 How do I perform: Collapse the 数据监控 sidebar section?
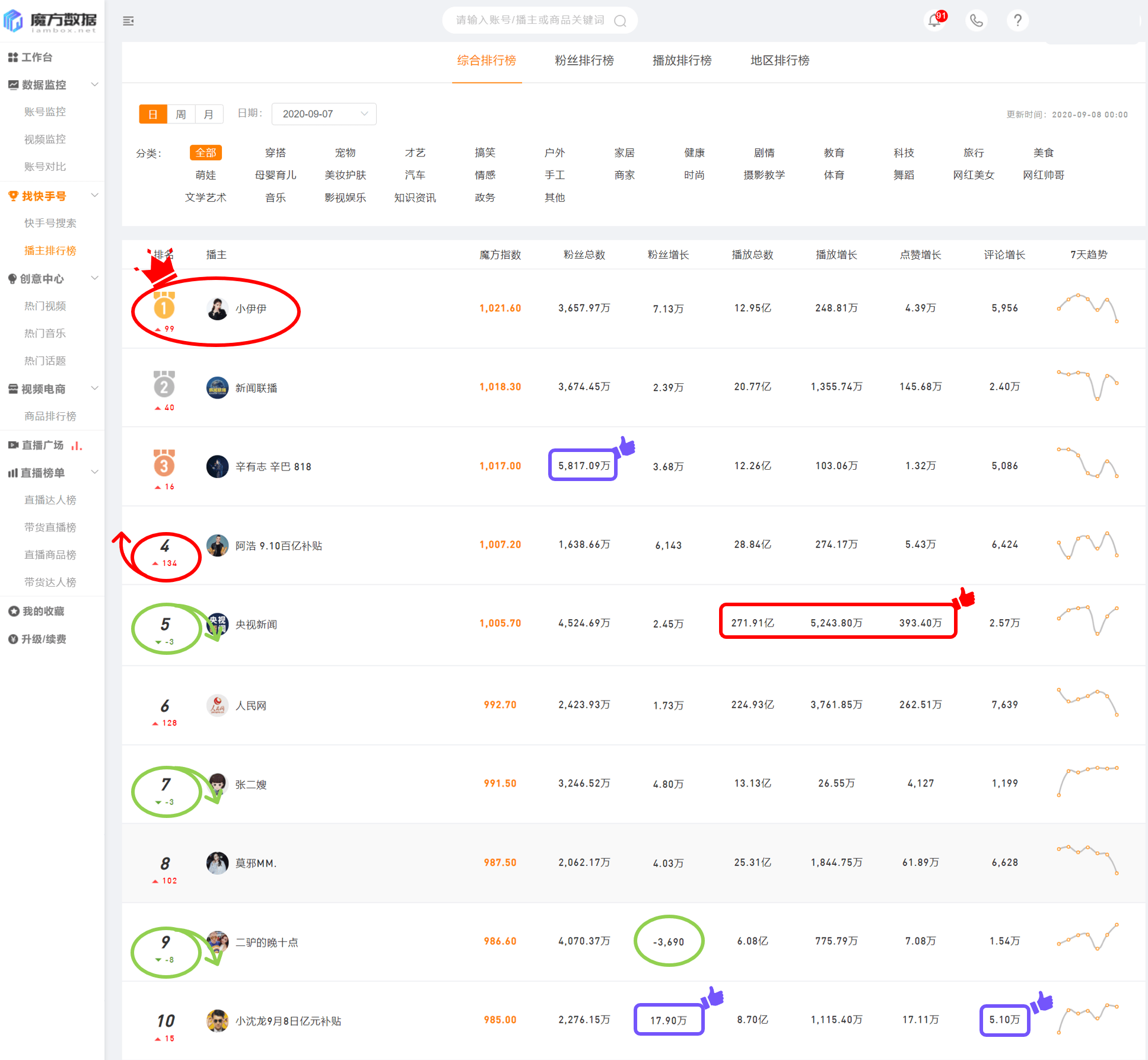(94, 85)
